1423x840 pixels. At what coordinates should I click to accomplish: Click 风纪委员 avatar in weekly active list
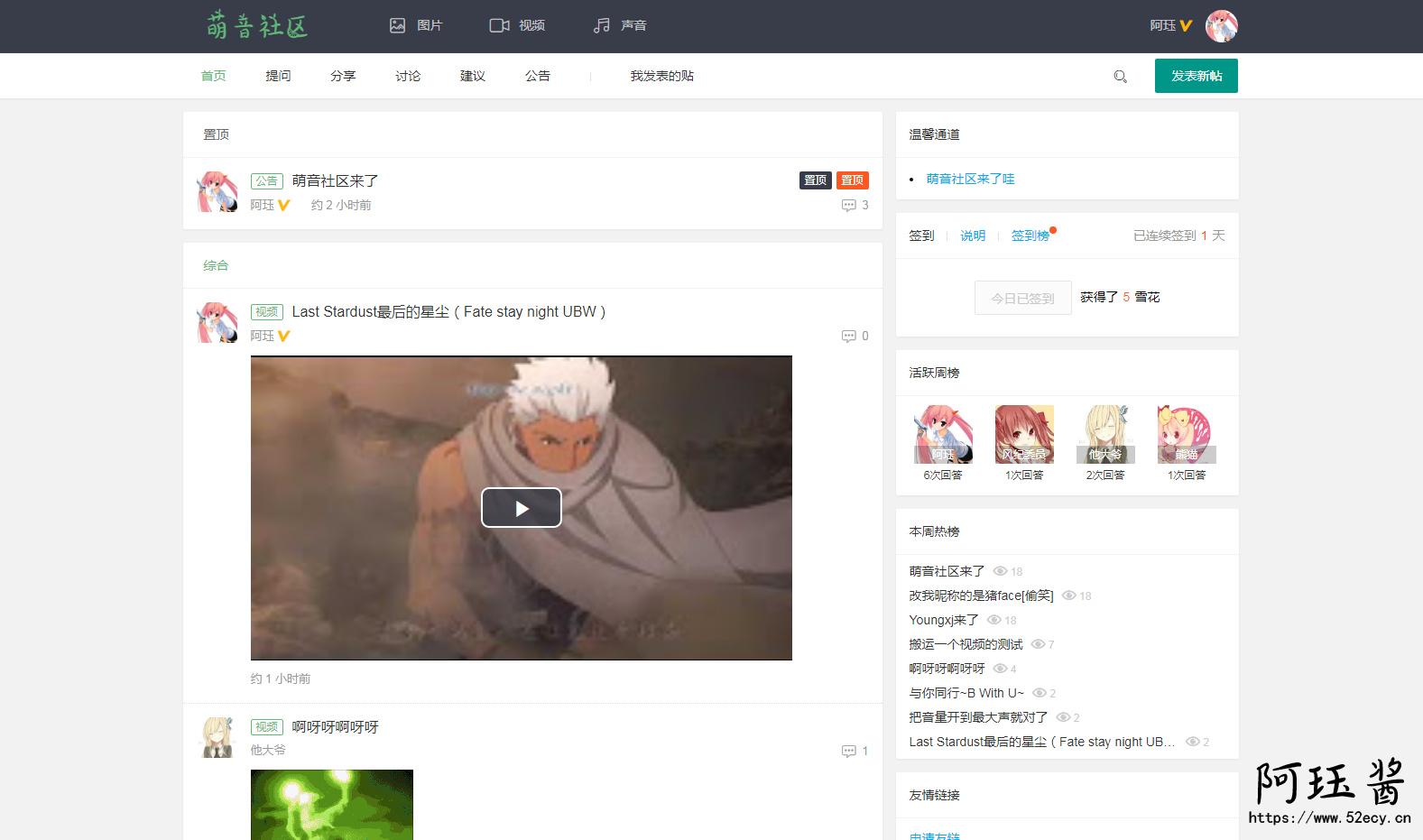coord(1024,435)
